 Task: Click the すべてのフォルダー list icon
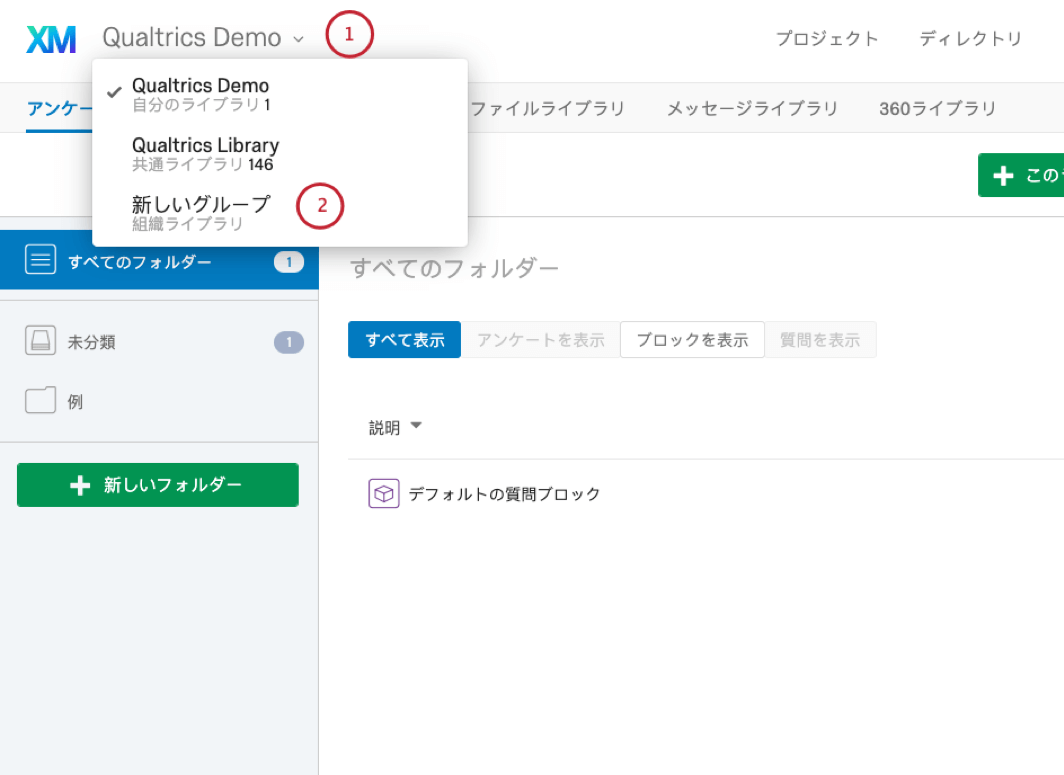(41, 259)
